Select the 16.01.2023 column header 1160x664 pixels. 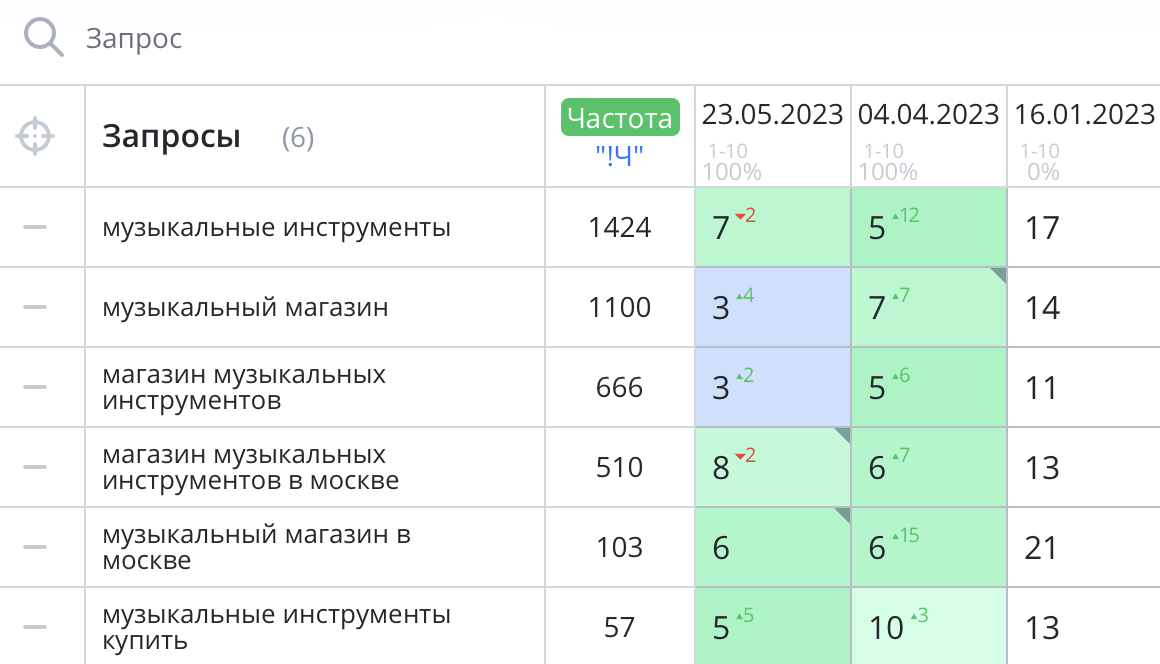pyautogui.click(x=1084, y=114)
